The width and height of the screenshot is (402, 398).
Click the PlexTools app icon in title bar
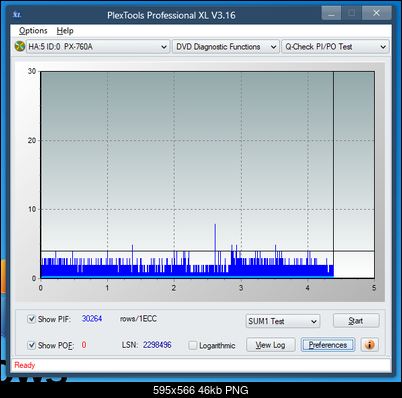(17, 15)
